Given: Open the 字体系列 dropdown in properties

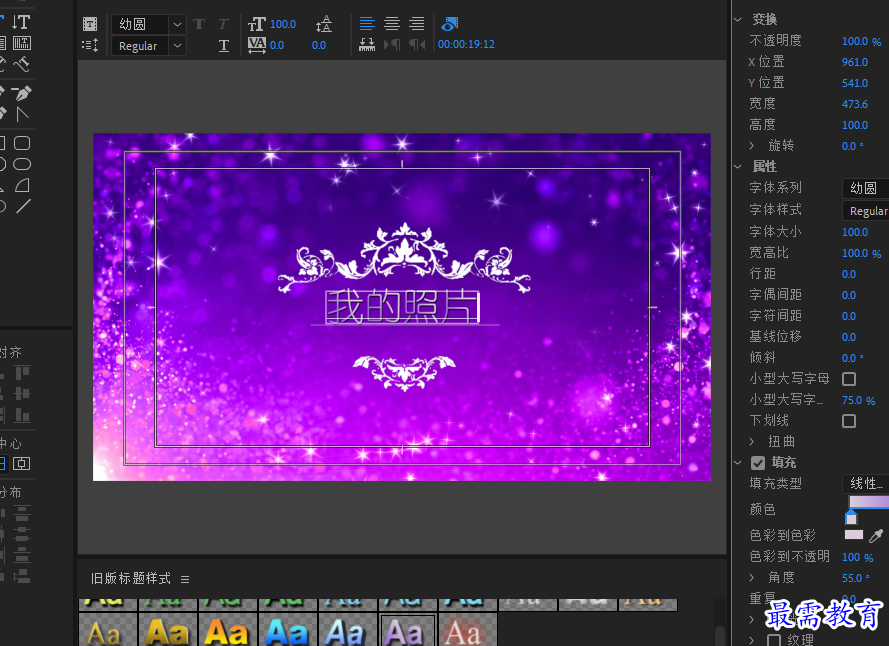Looking at the screenshot, I should (x=866, y=188).
